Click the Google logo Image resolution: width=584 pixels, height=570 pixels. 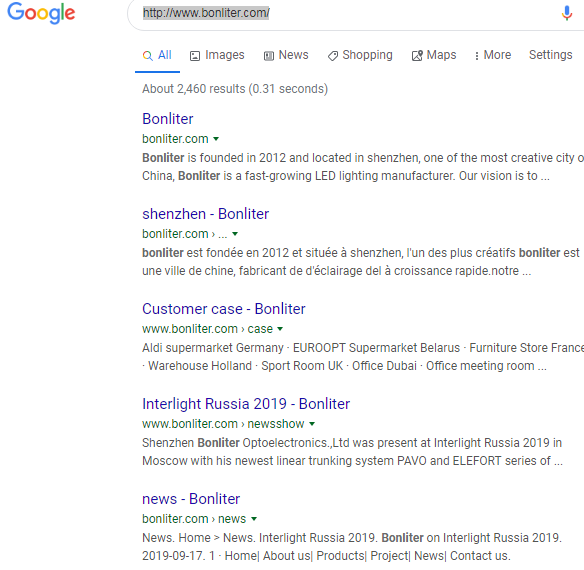41,13
